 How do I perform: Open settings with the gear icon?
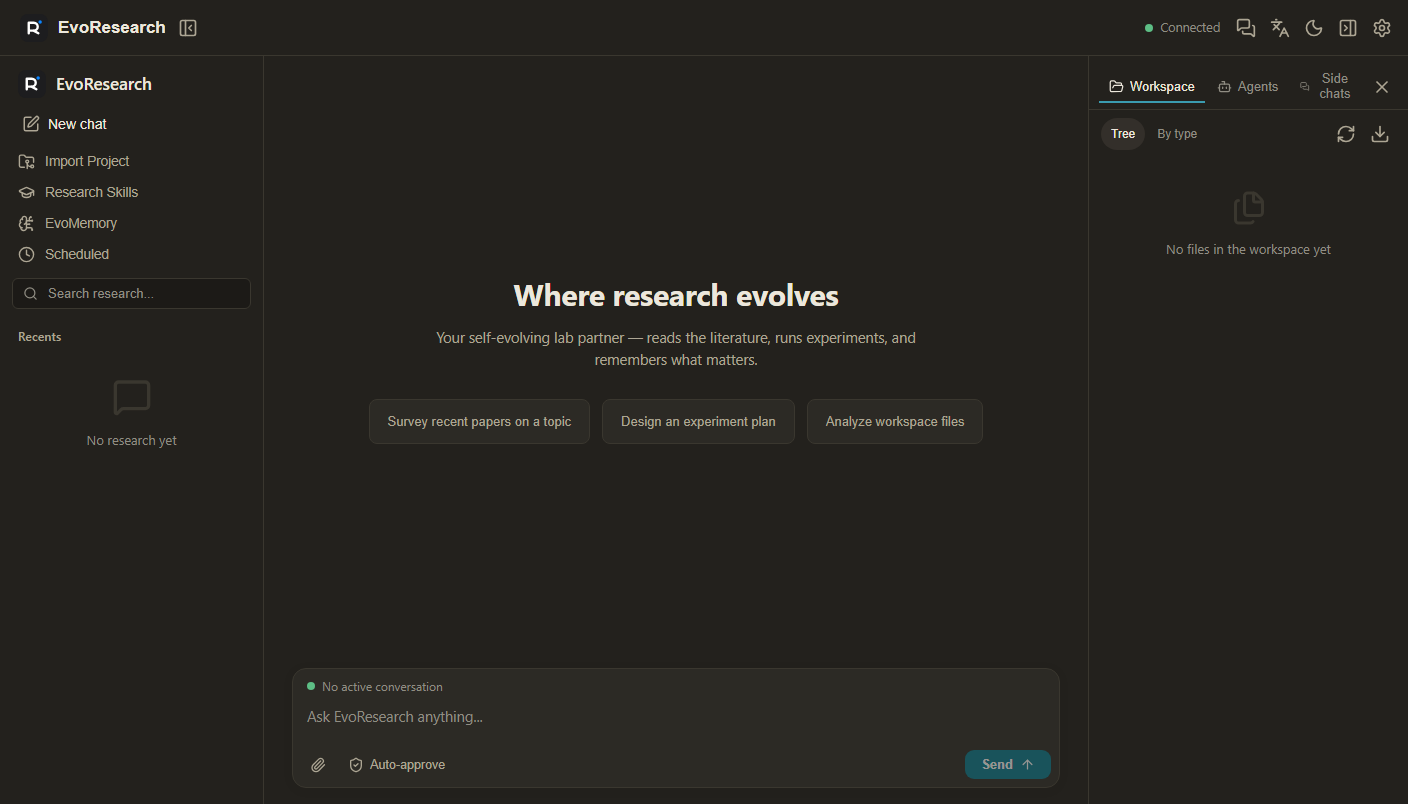[x=1382, y=28]
